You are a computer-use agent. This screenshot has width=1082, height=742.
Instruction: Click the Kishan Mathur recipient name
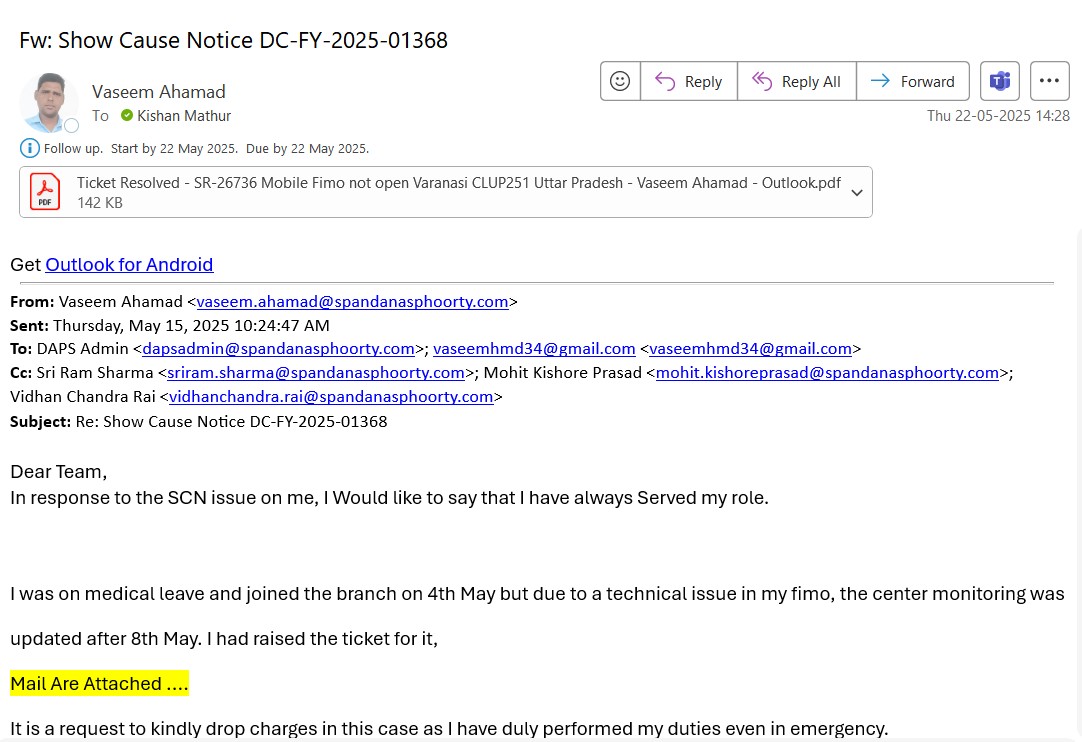tap(184, 116)
